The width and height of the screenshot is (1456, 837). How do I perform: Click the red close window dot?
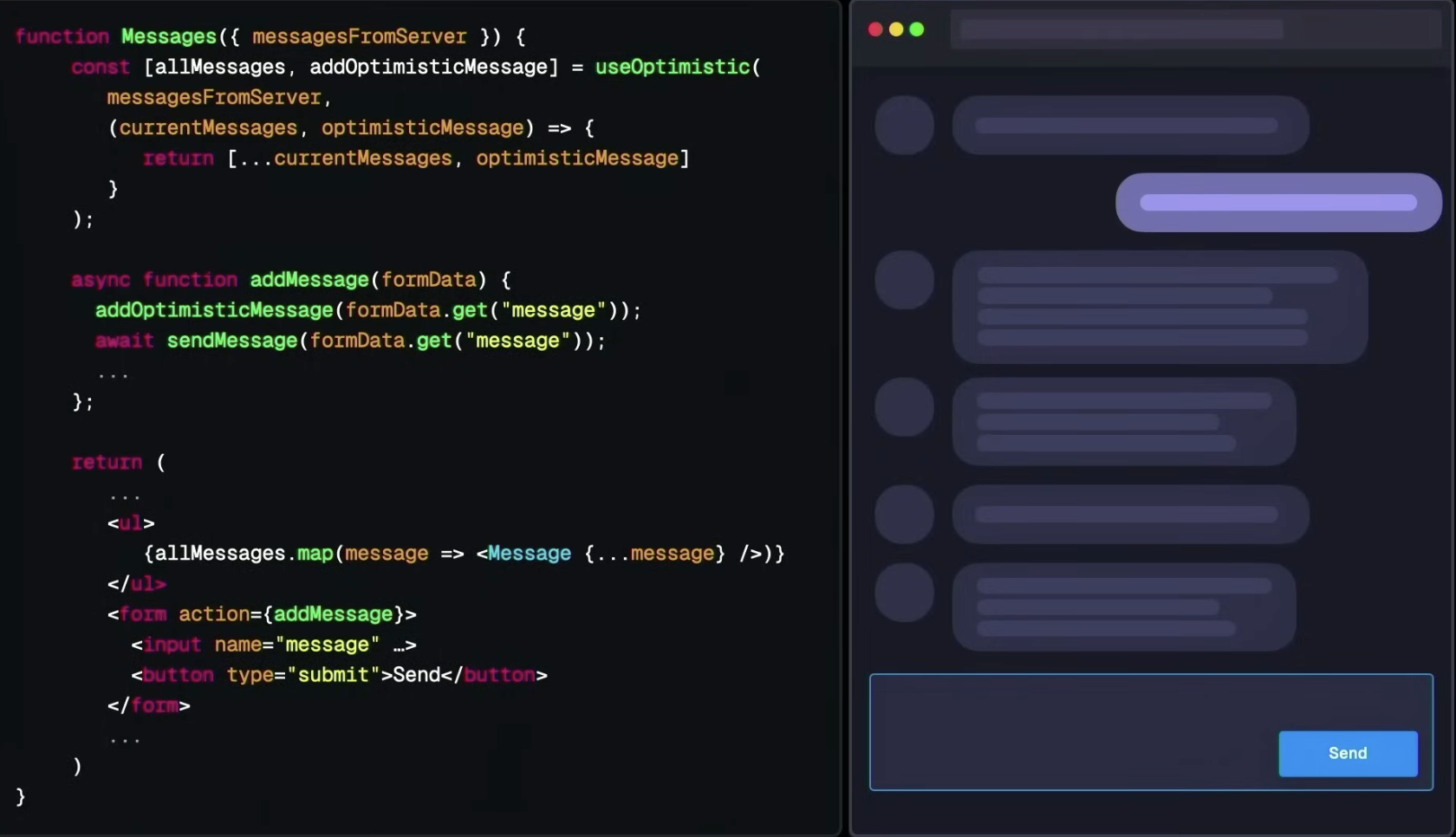point(875,29)
